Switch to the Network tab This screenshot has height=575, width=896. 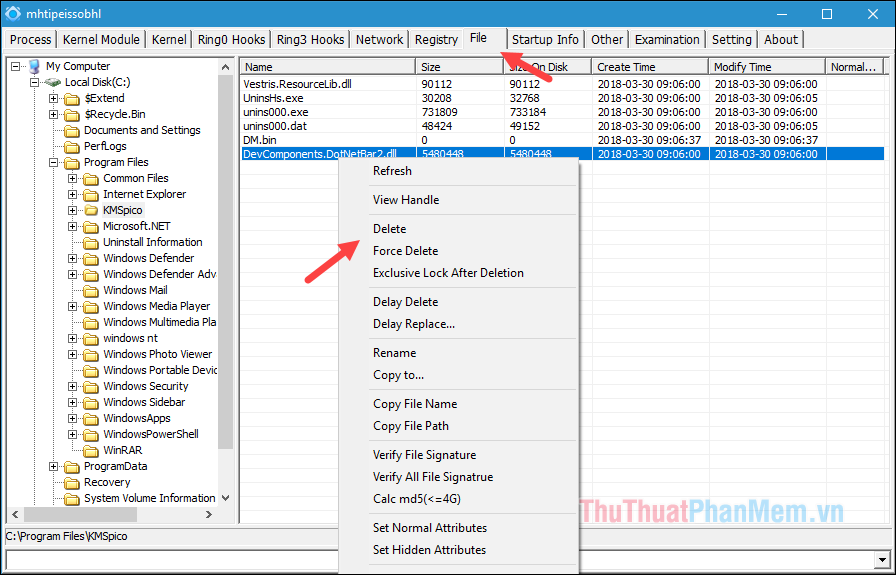379,39
